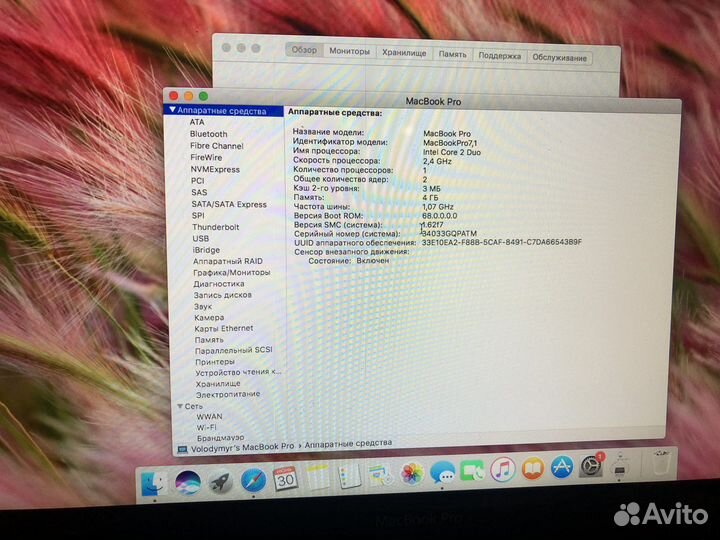Open iTunes music icon
Viewport: 720px width, 540px height.
point(502,470)
